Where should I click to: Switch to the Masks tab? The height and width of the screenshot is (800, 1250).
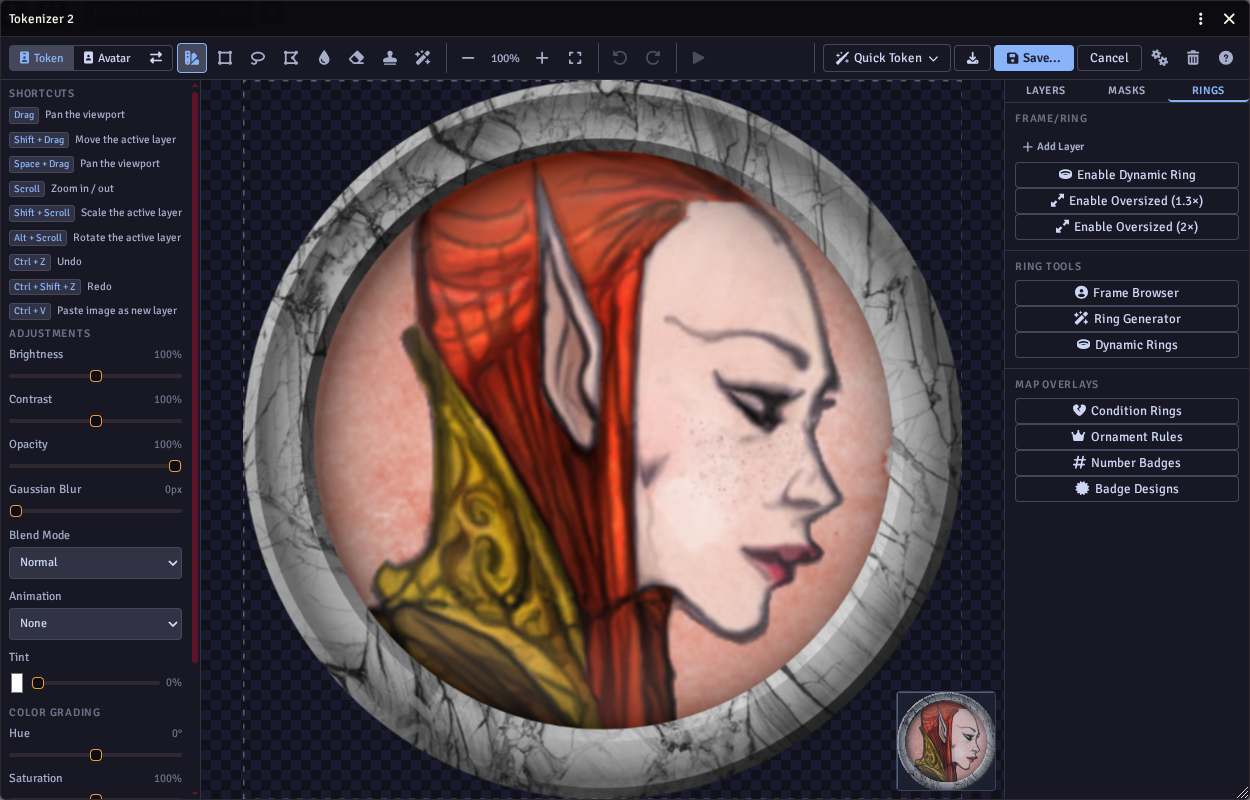1127,90
